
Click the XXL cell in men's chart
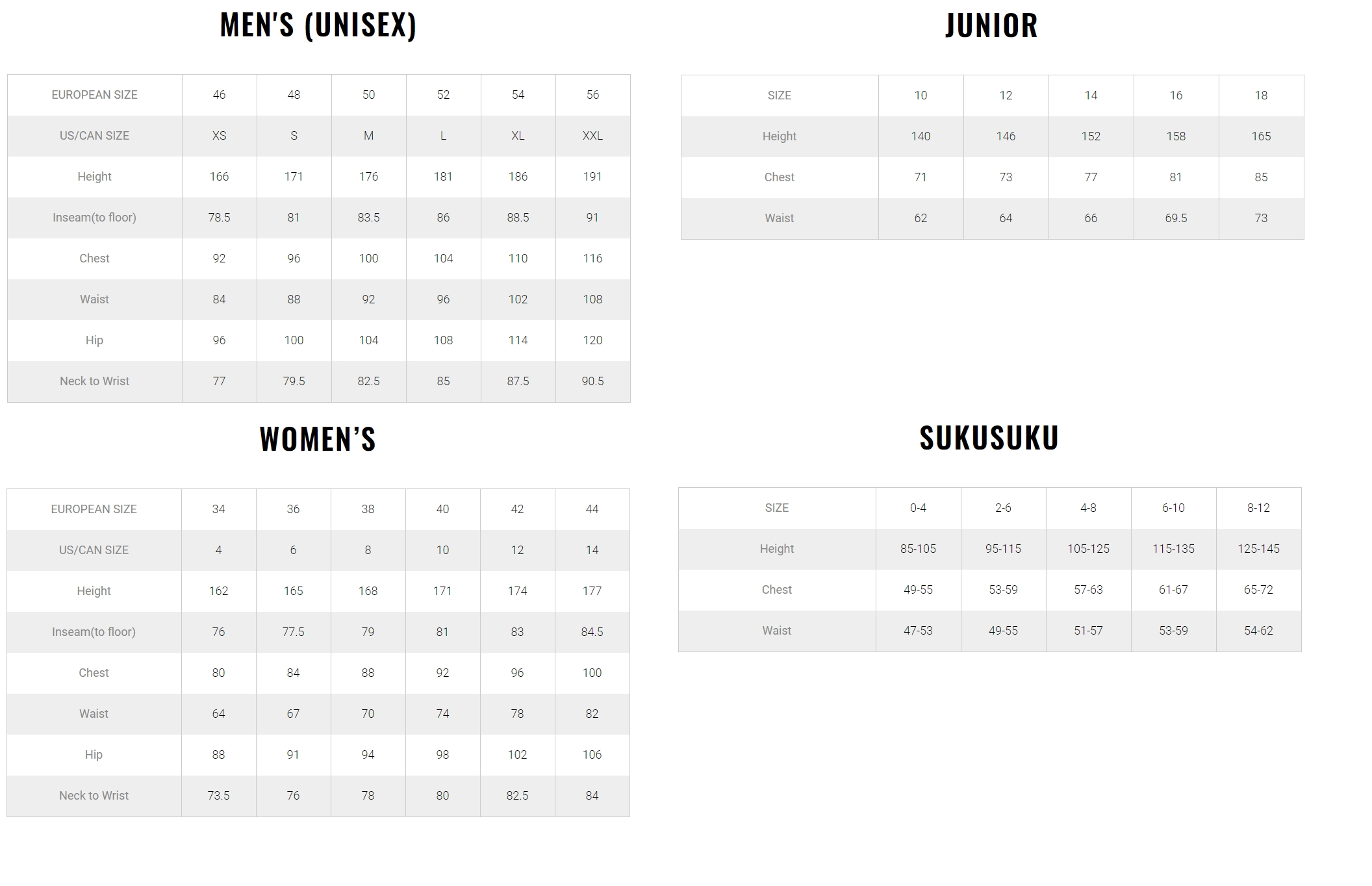coord(592,136)
